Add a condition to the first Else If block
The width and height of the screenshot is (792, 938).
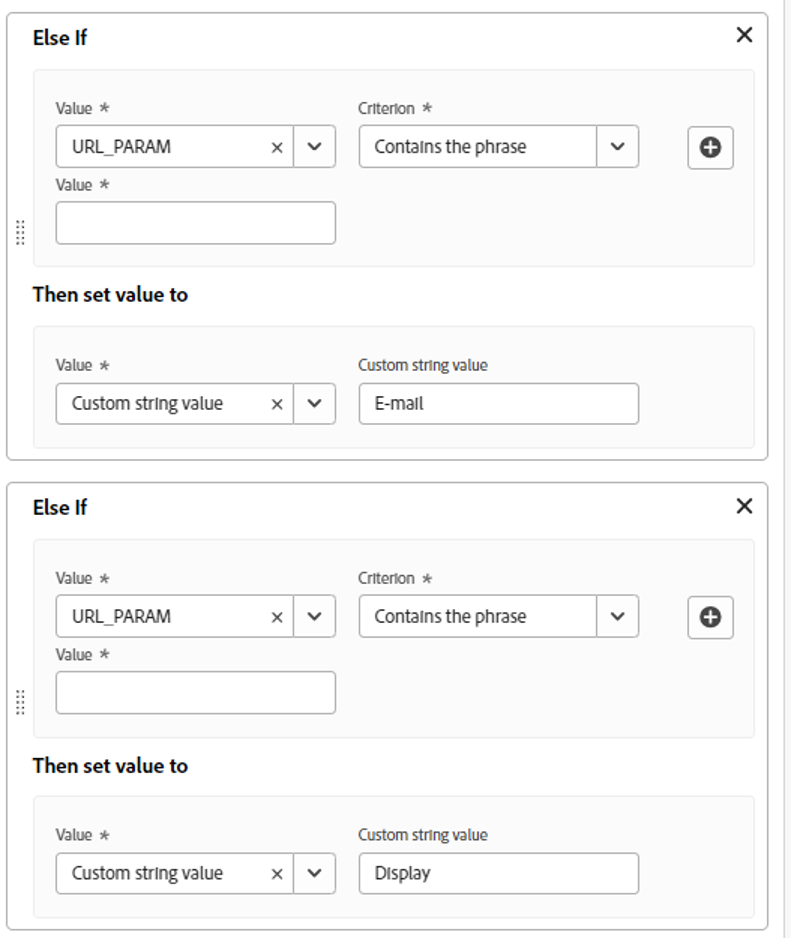pyautogui.click(x=710, y=147)
